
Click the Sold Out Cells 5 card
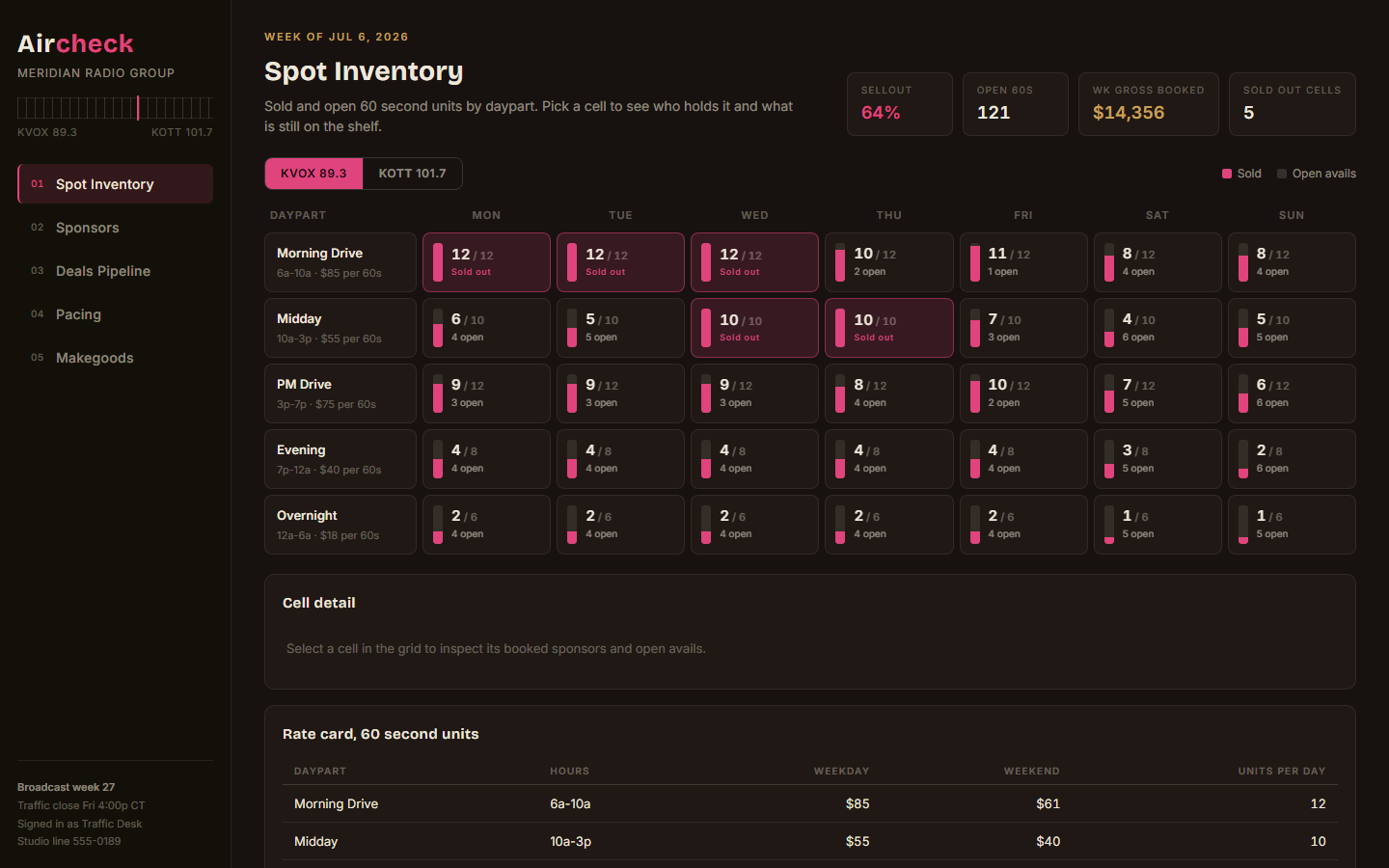[x=1293, y=104]
